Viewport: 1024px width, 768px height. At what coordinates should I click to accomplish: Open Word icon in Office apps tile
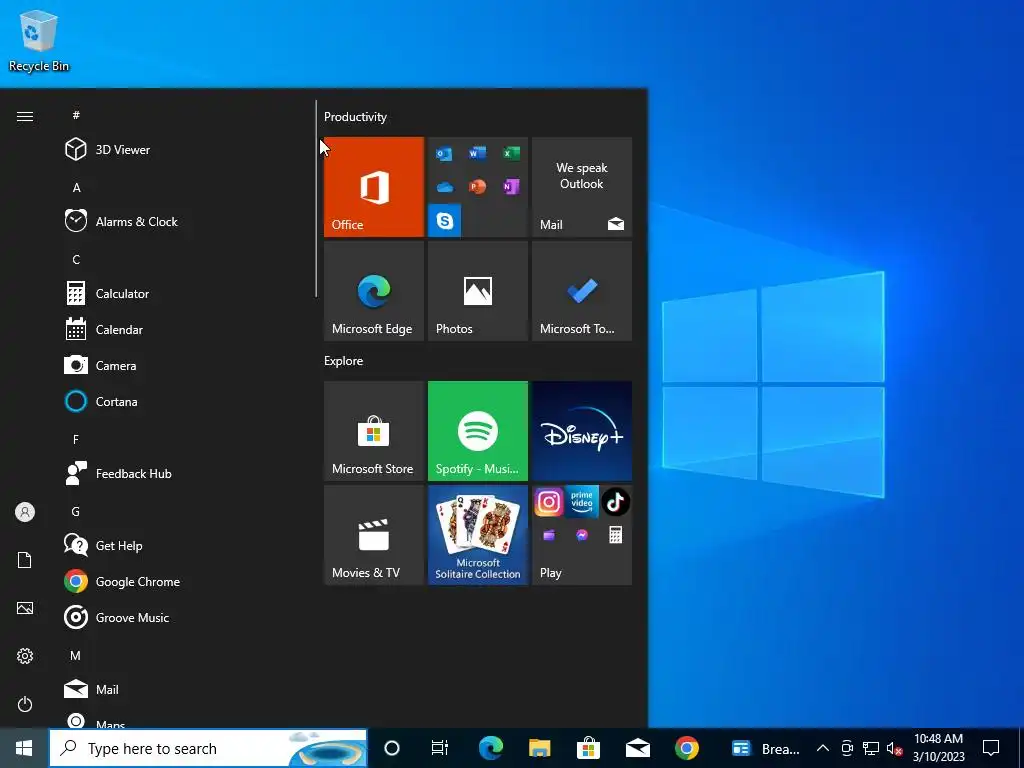click(477, 153)
